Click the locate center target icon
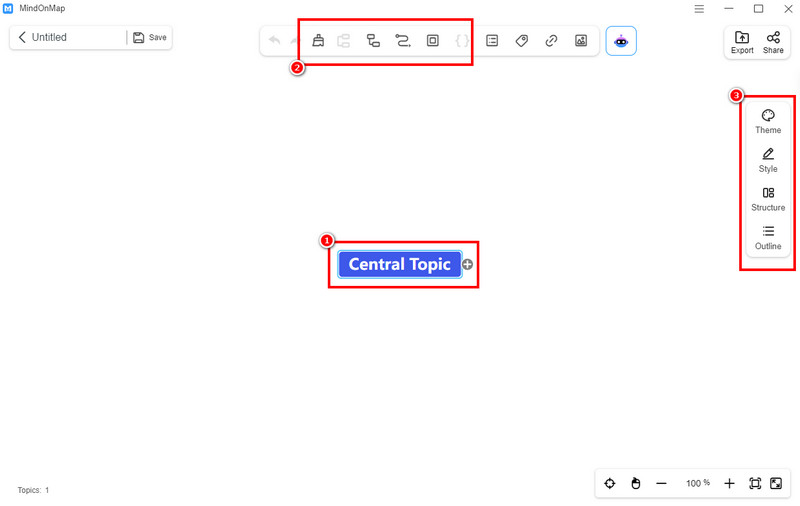This screenshot has width=800, height=506. point(610,483)
